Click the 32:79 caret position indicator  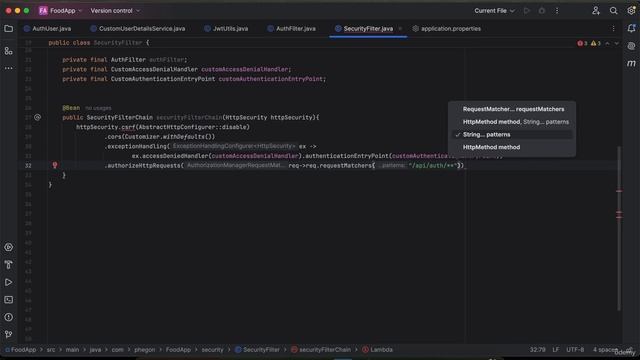coord(538,350)
